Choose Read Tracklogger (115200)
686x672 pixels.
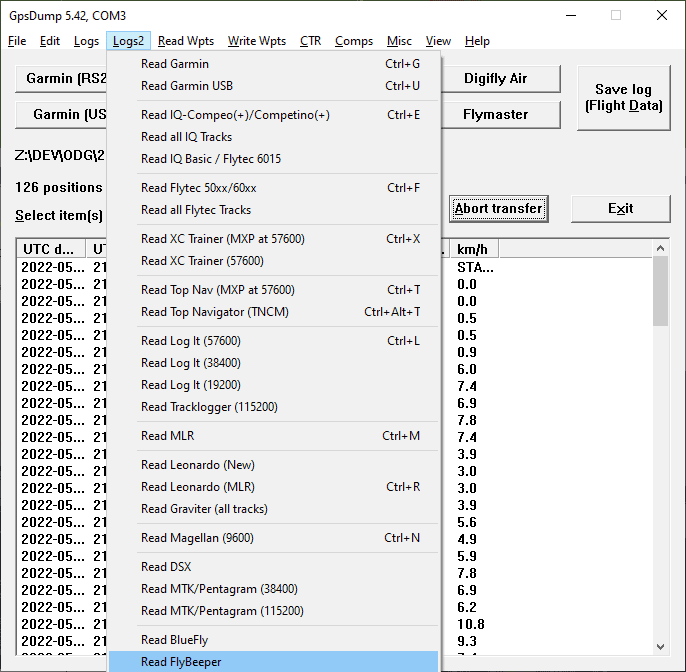tap(273, 407)
